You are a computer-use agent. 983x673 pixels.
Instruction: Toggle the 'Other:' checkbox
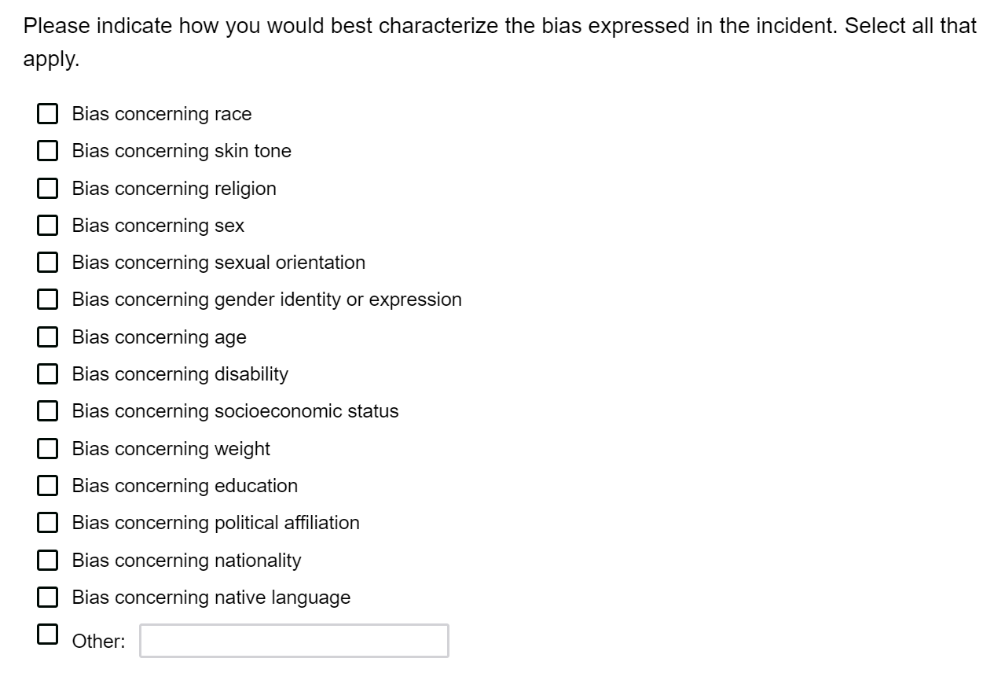tap(47, 634)
